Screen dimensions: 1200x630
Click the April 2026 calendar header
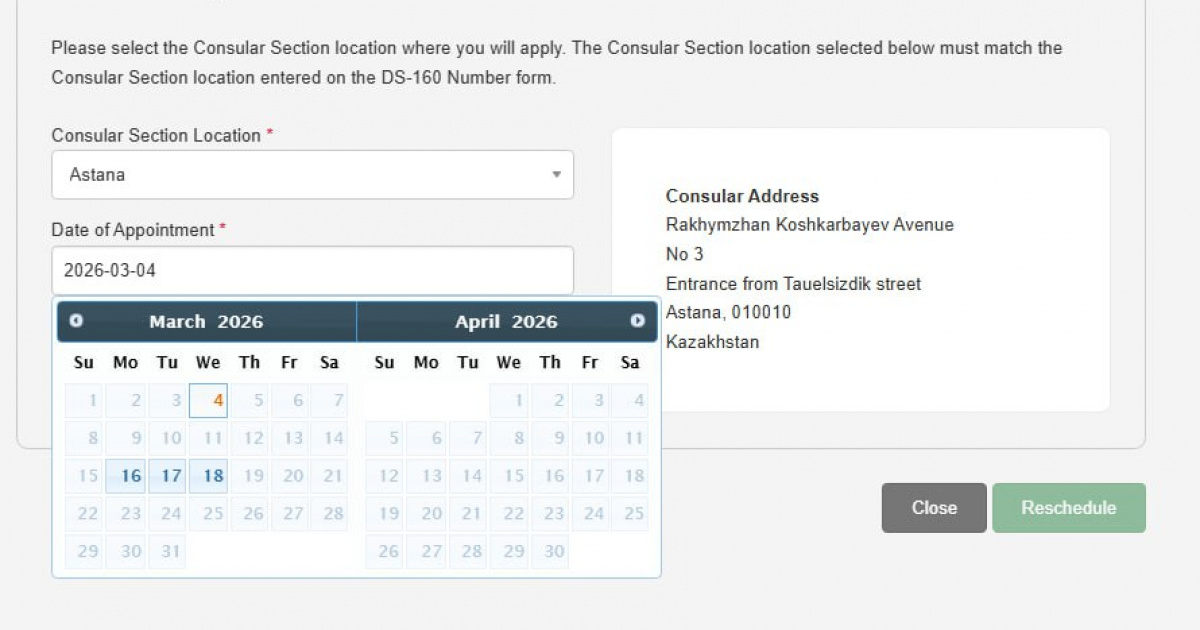coord(506,322)
